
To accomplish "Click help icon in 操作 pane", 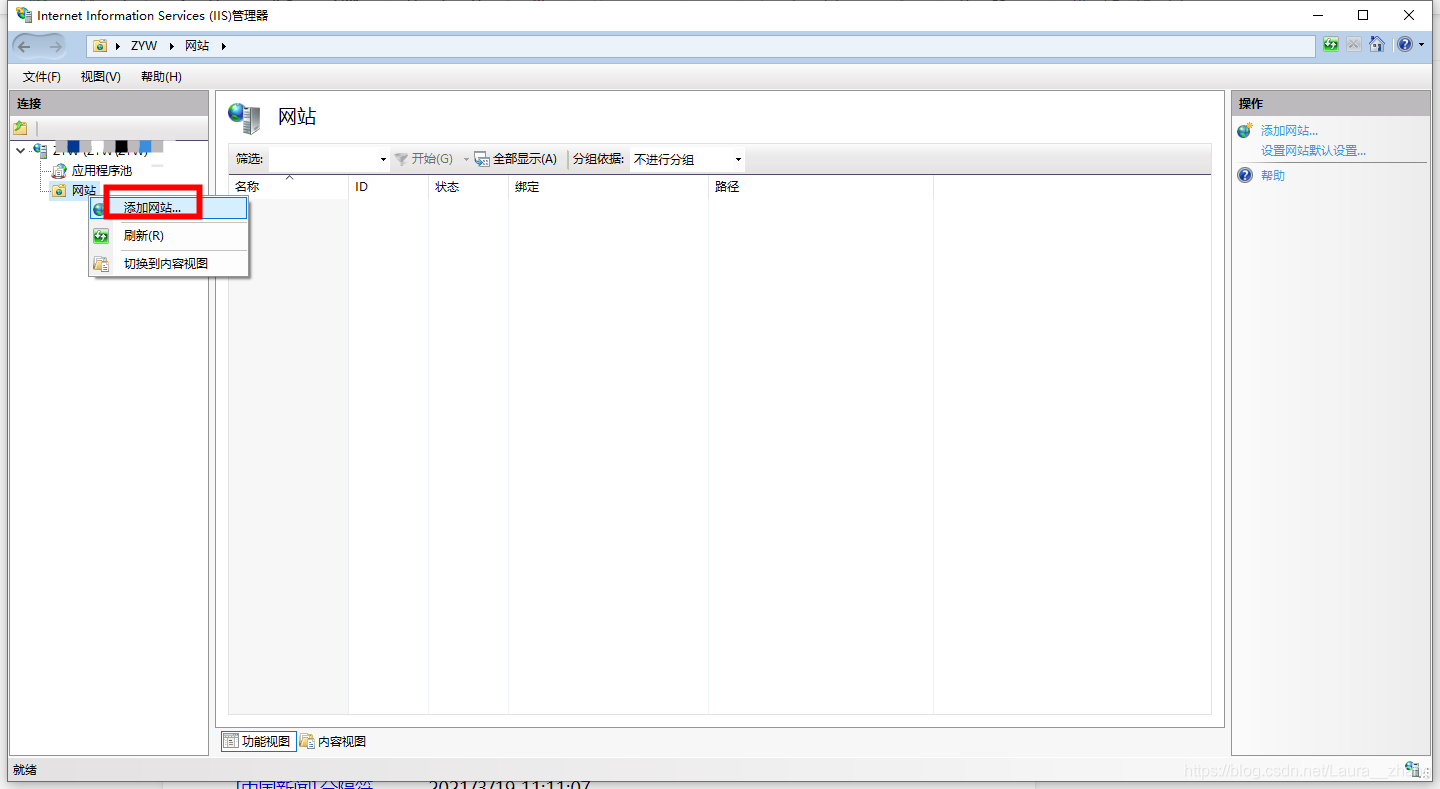I will coord(1245,175).
